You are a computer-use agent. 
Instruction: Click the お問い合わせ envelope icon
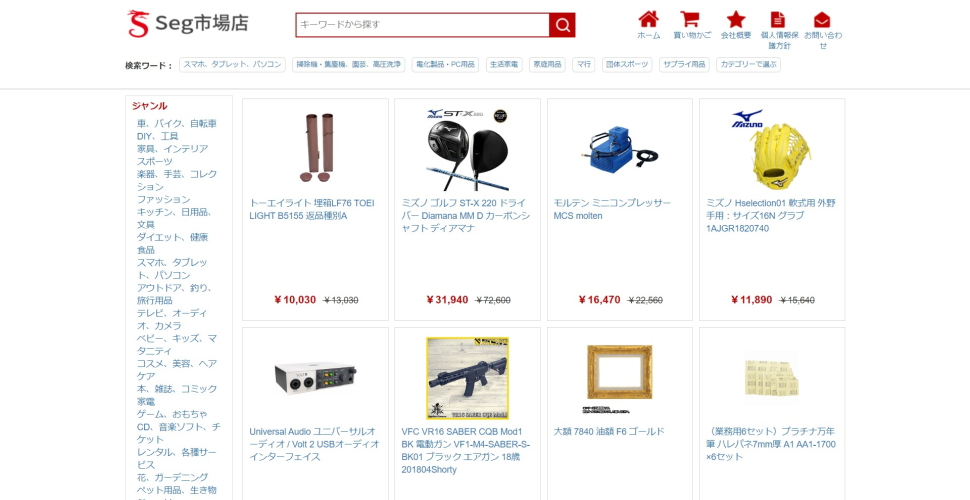pos(822,20)
